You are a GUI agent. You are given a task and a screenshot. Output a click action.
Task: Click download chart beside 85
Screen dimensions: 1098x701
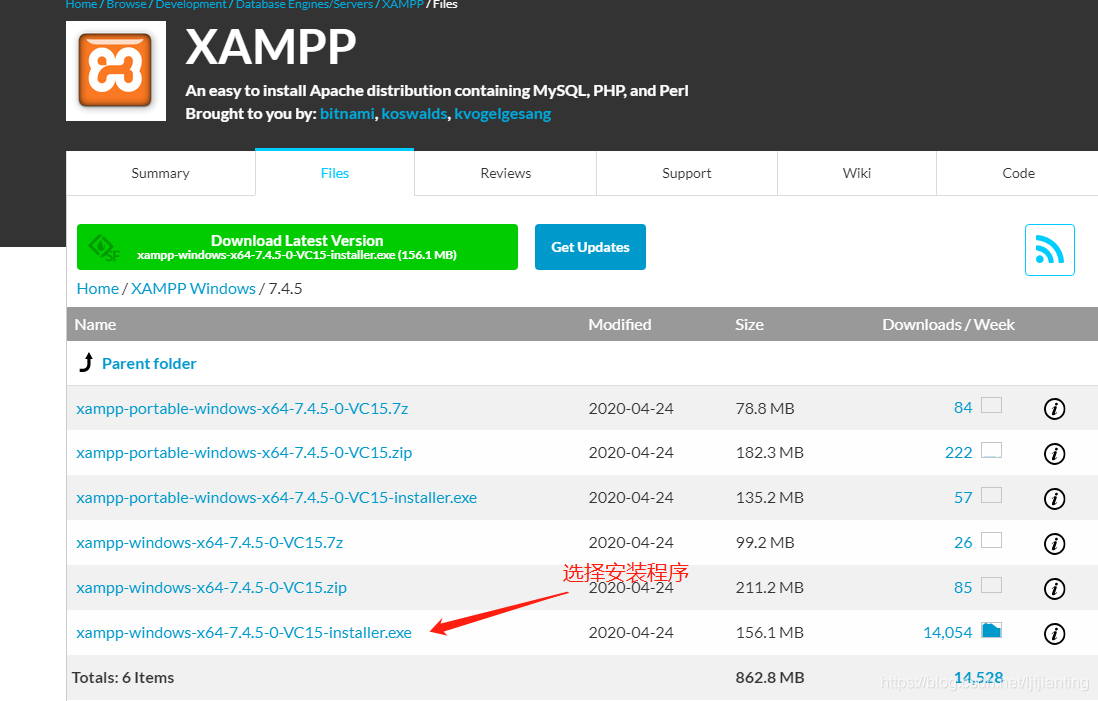pos(992,585)
